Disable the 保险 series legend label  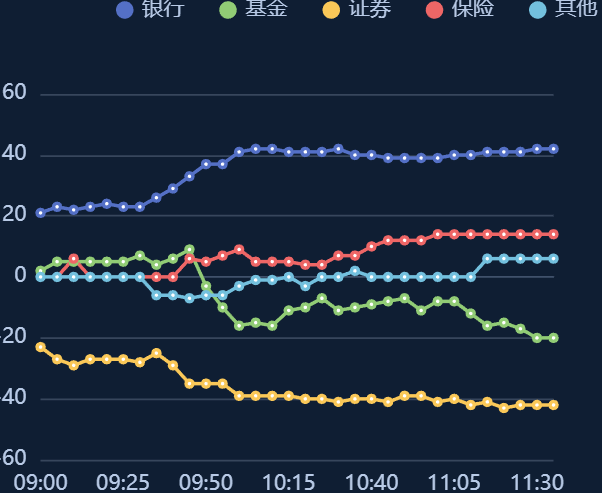coord(471,10)
